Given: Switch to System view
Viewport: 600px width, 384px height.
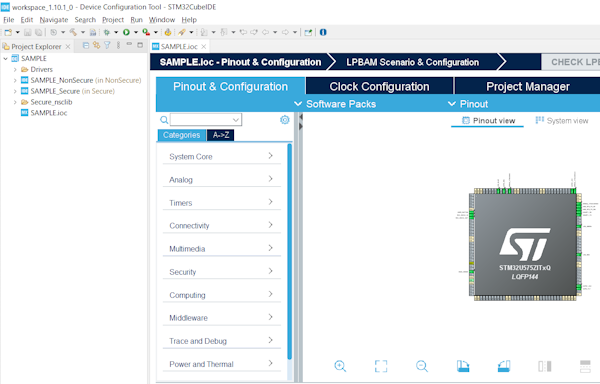Looking at the screenshot, I should coord(562,120).
